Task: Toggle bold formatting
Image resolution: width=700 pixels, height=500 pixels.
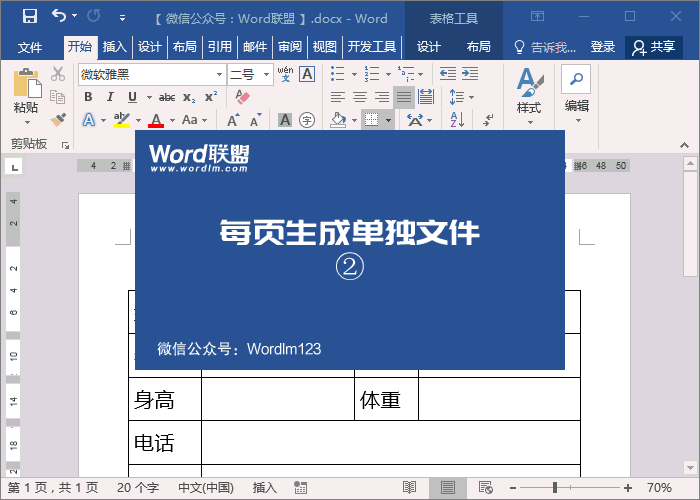Action: pos(88,97)
